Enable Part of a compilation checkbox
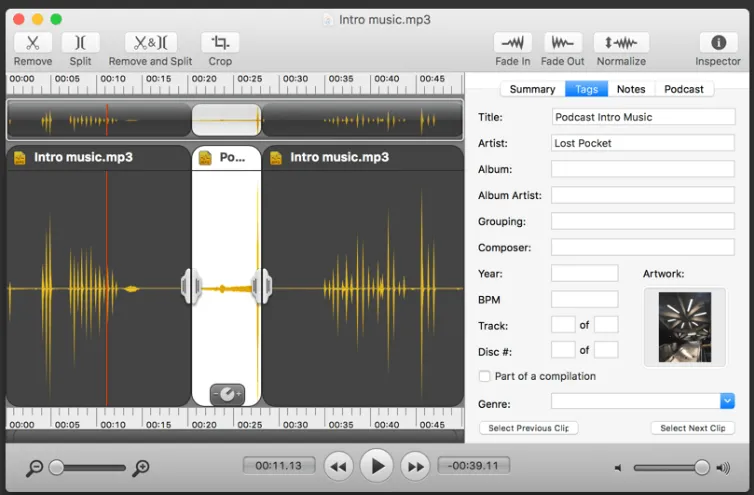The height and width of the screenshot is (495, 754). pos(485,376)
